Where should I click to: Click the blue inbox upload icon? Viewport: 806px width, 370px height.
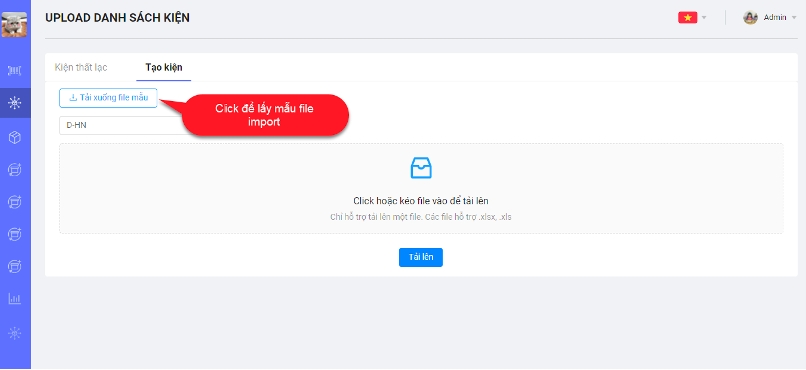pos(421,168)
